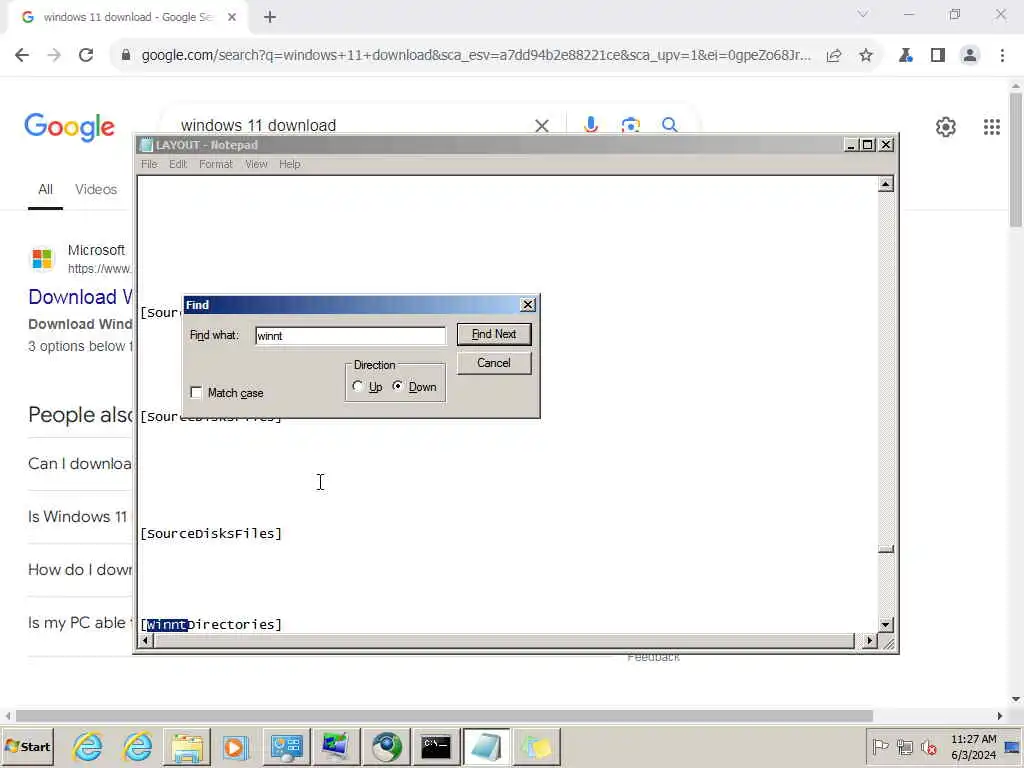This screenshot has height=768, width=1024.
Task: Open the Windows Start menu
Action: point(27,746)
